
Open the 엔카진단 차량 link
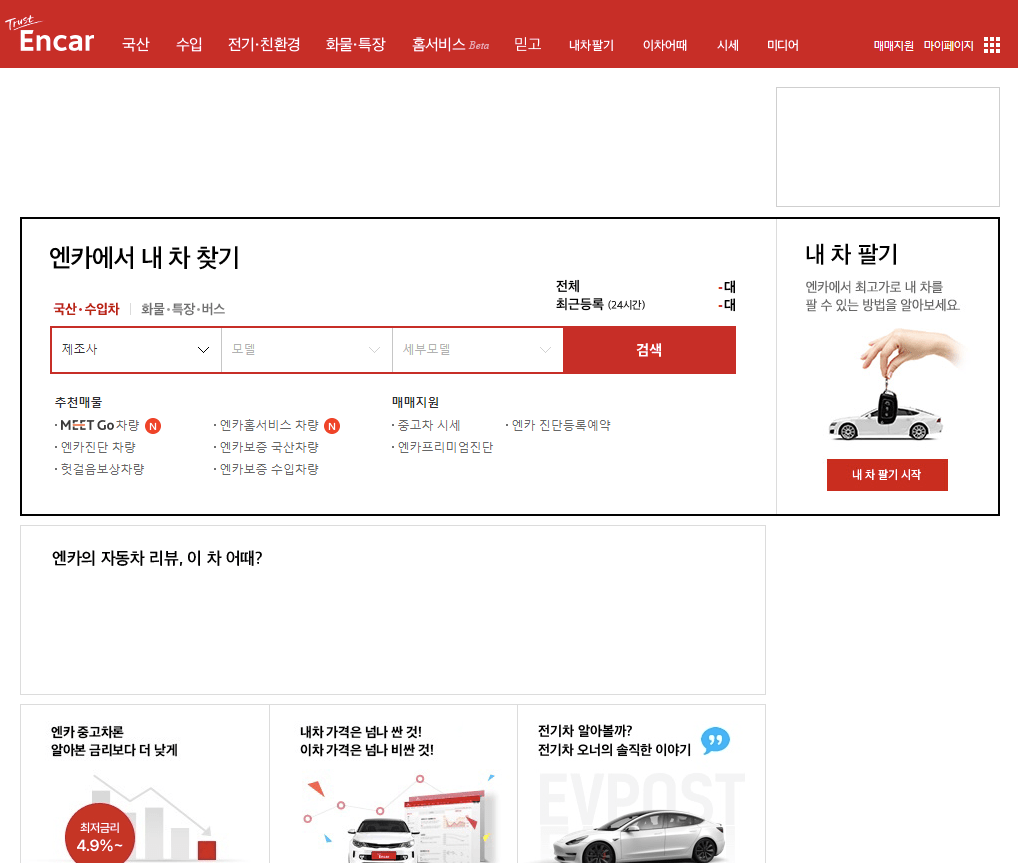click(98, 447)
